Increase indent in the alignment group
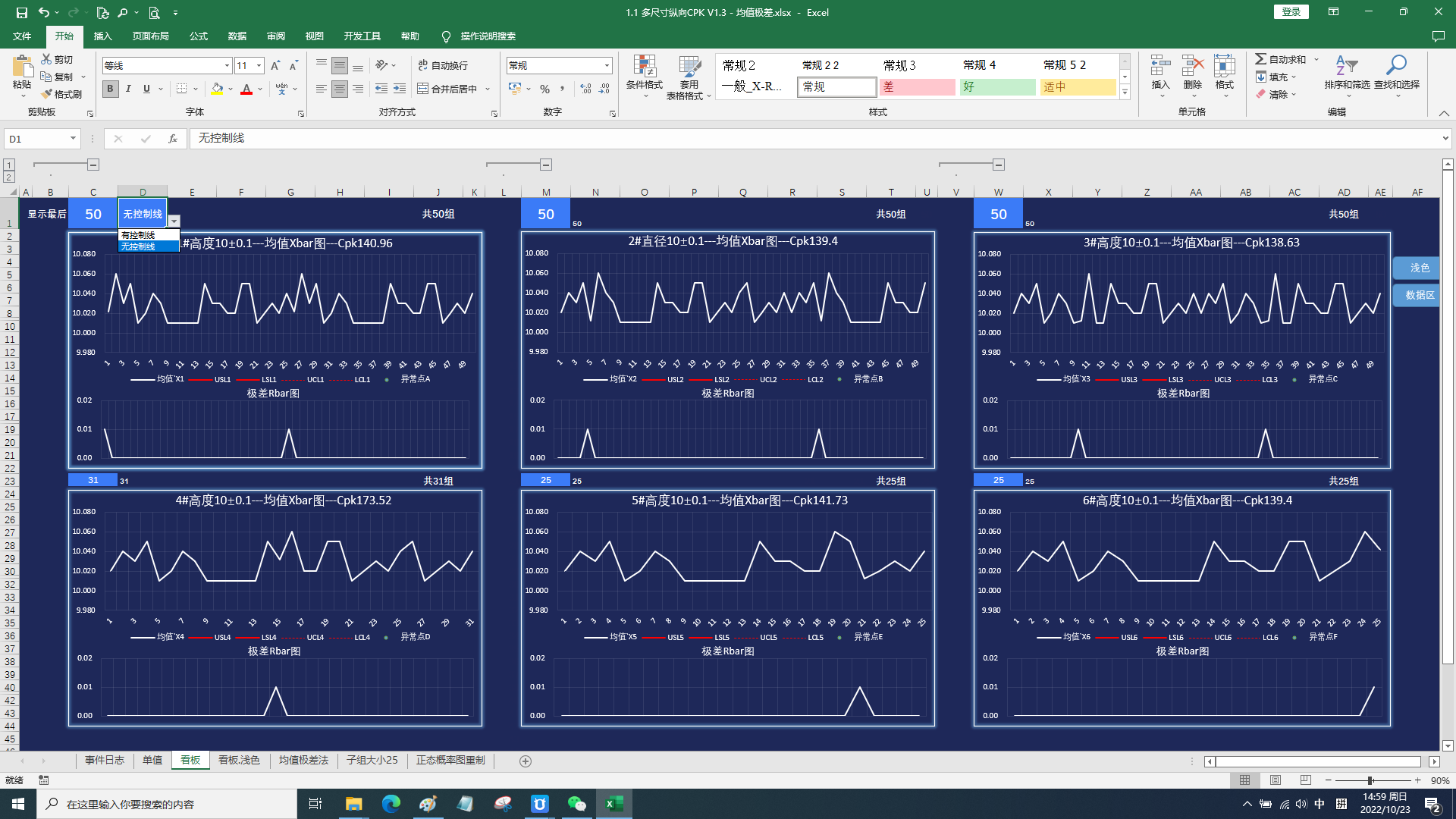 click(399, 89)
